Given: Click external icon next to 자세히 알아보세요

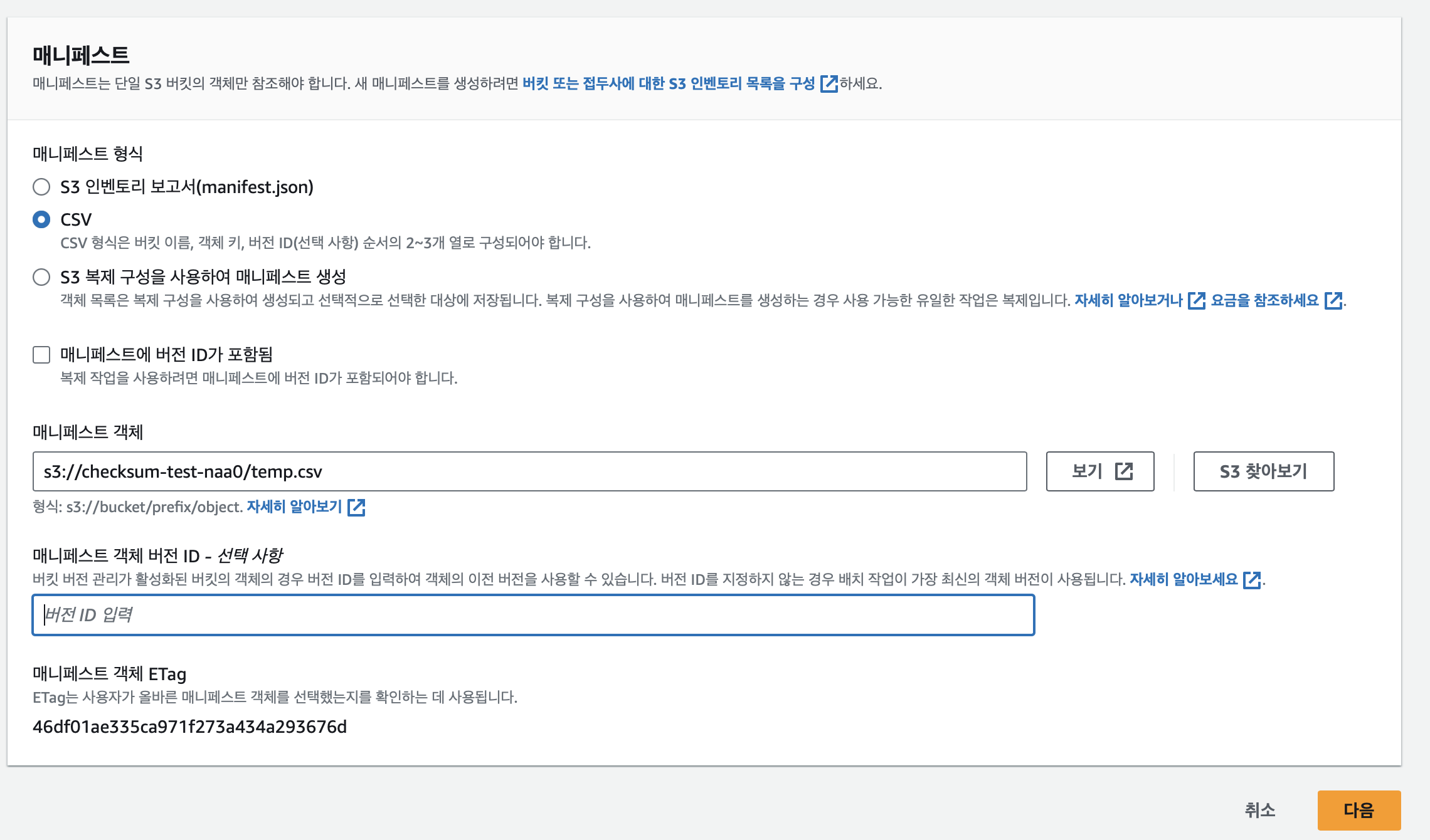Looking at the screenshot, I should tap(1252, 580).
